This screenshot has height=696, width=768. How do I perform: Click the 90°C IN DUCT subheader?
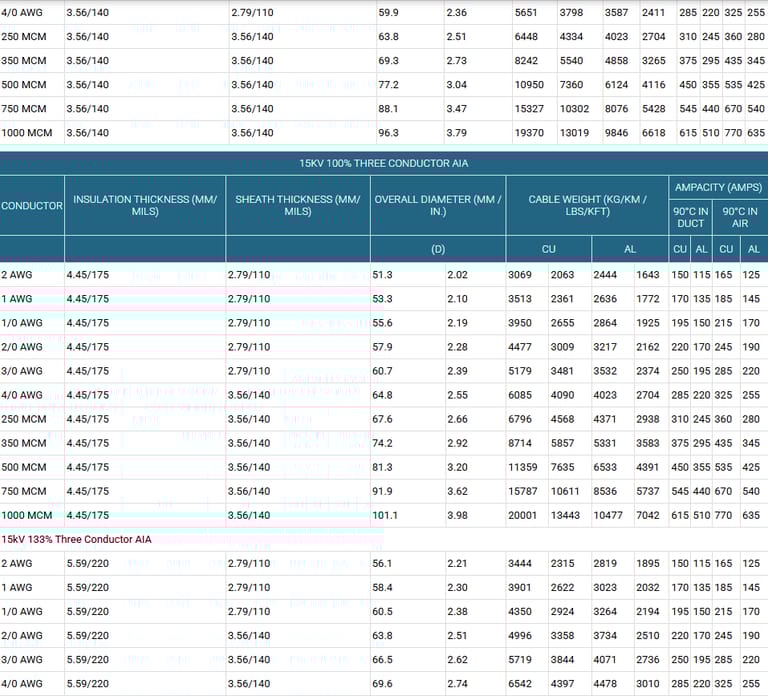[691, 217]
